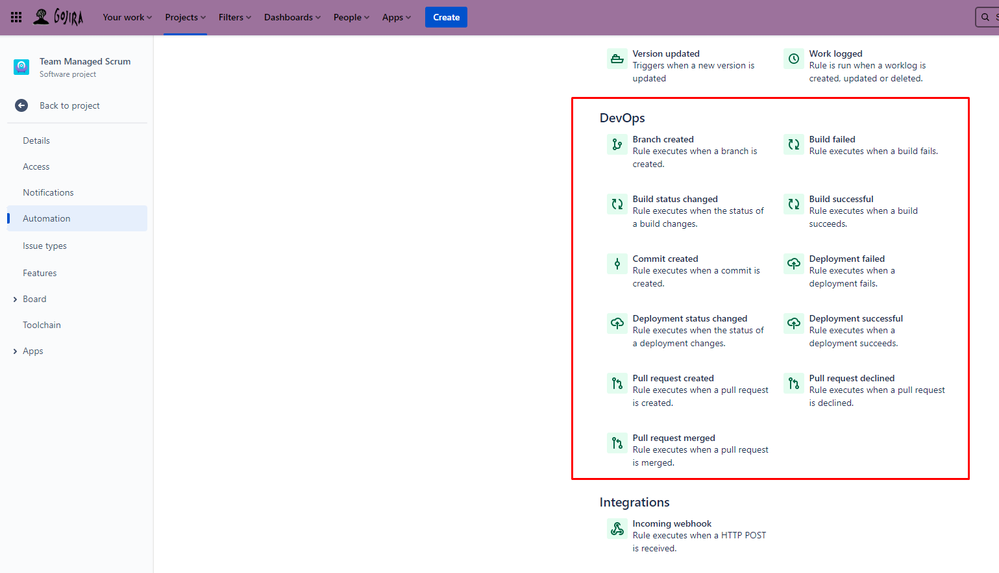The width and height of the screenshot is (999, 573).
Task: Choose the Work logged trigger title
Action: click(x=835, y=54)
